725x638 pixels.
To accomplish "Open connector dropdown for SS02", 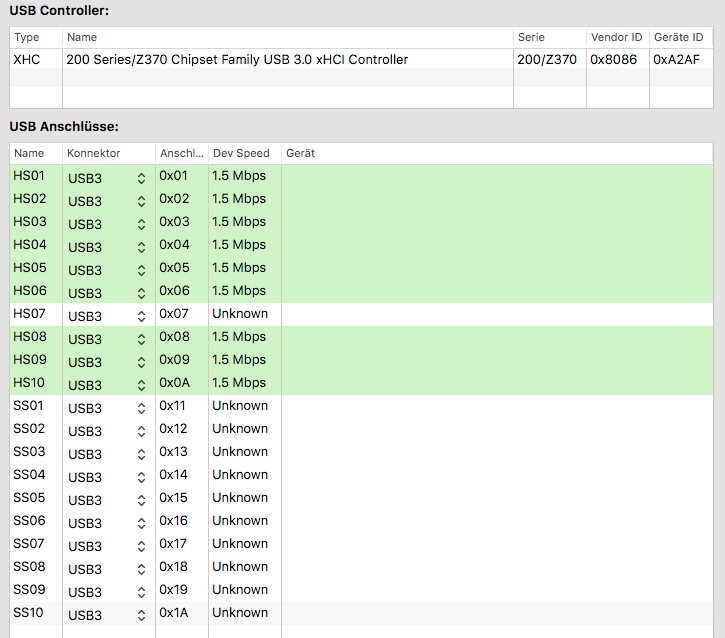I will 107,431.
